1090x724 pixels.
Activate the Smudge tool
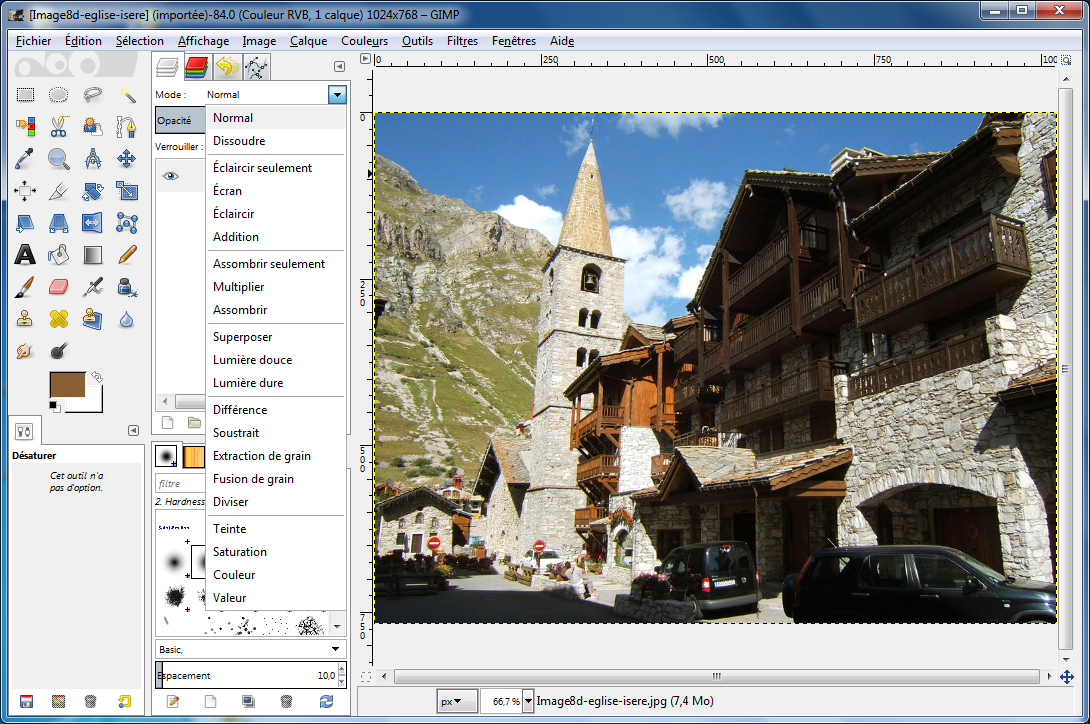click(25, 351)
